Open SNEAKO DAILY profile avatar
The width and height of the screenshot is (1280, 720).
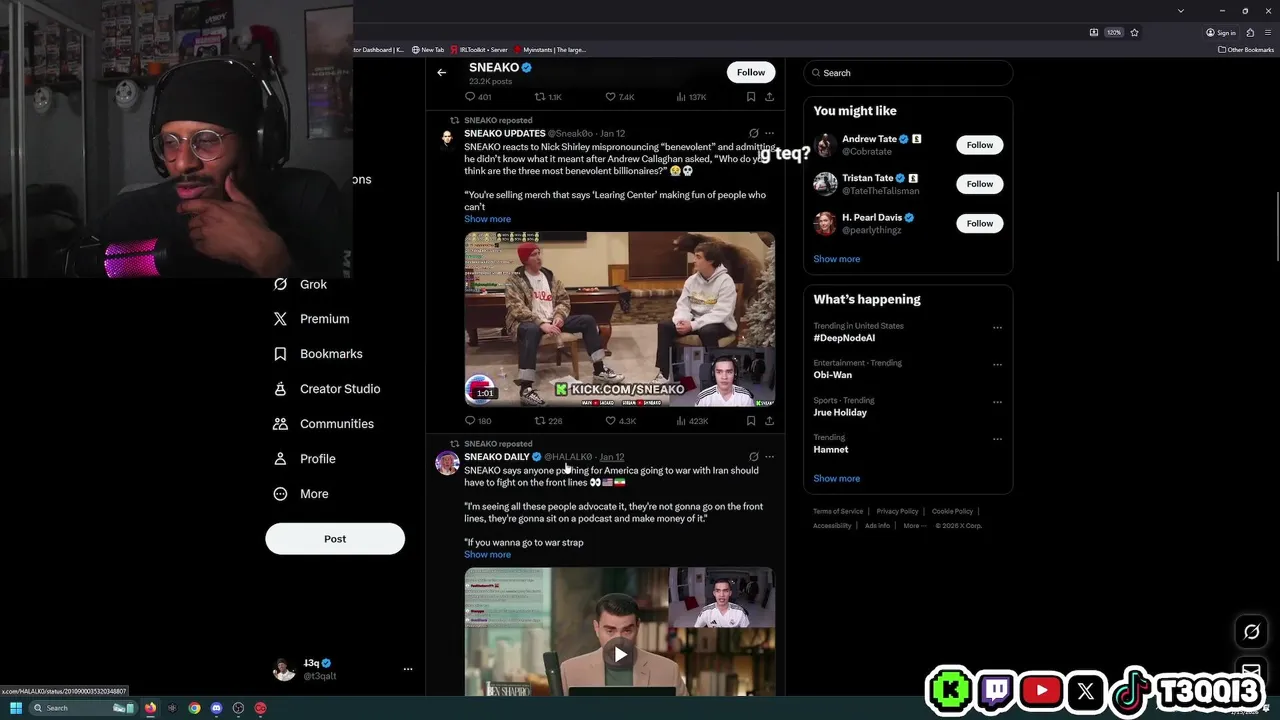pyautogui.click(x=447, y=463)
